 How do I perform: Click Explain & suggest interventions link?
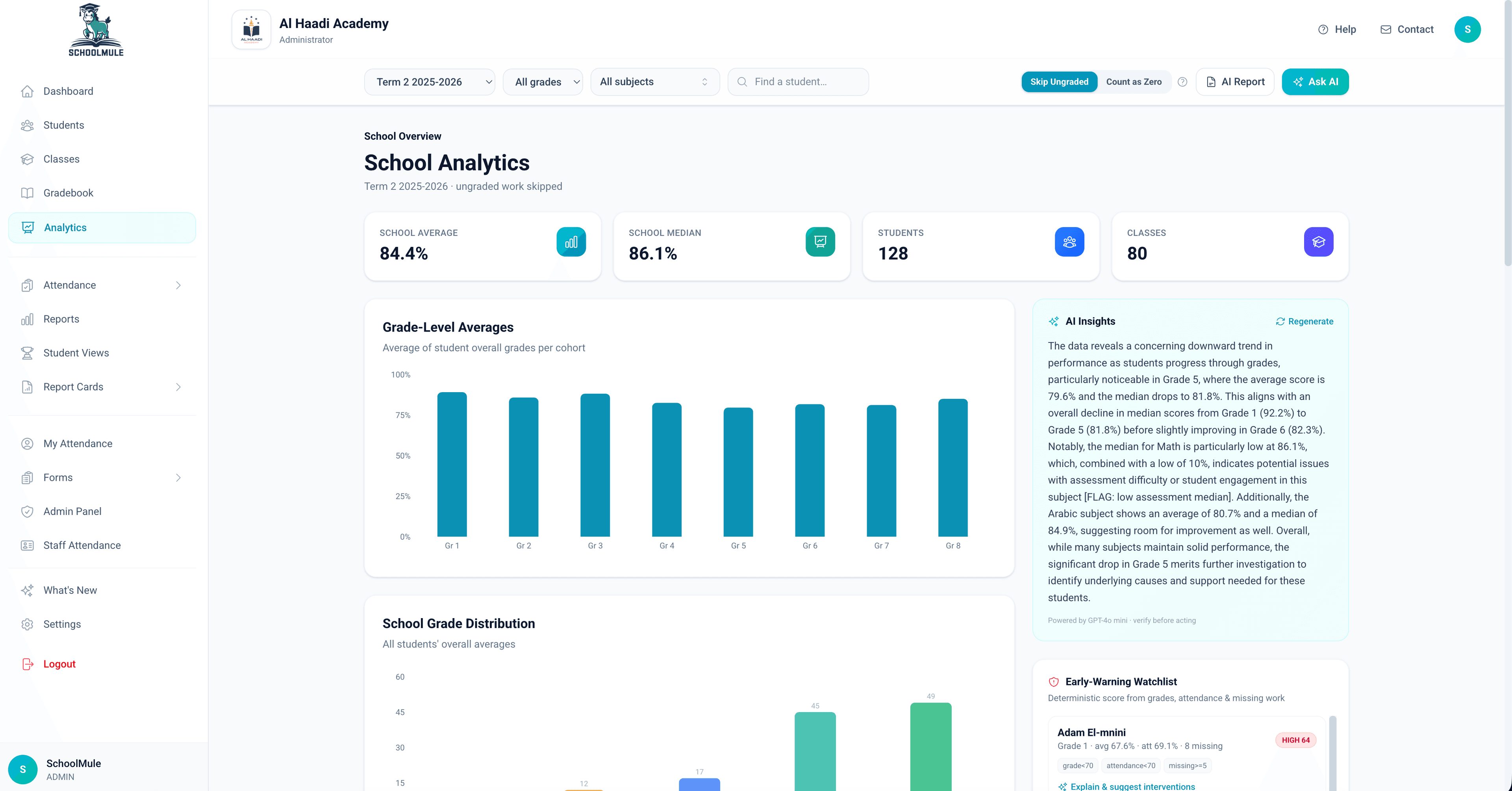click(x=1127, y=786)
